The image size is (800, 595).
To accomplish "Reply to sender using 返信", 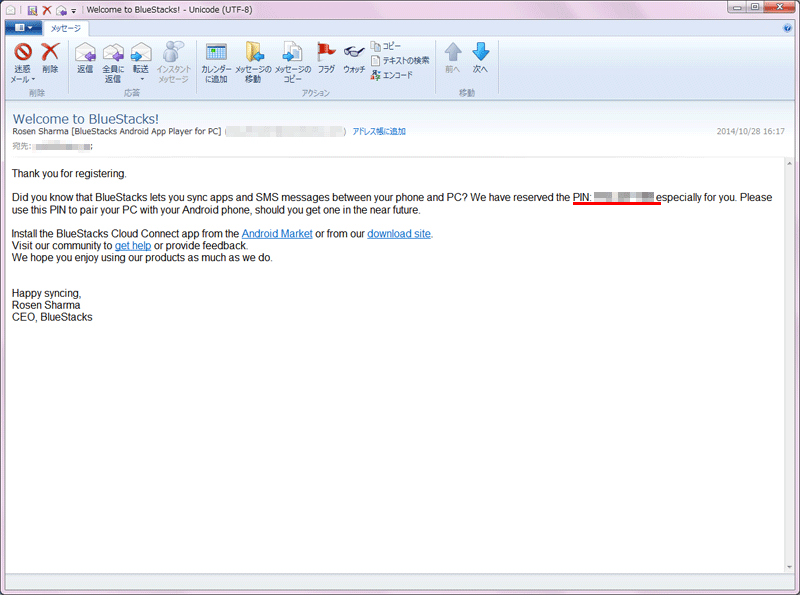I will pyautogui.click(x=85, y=58).
